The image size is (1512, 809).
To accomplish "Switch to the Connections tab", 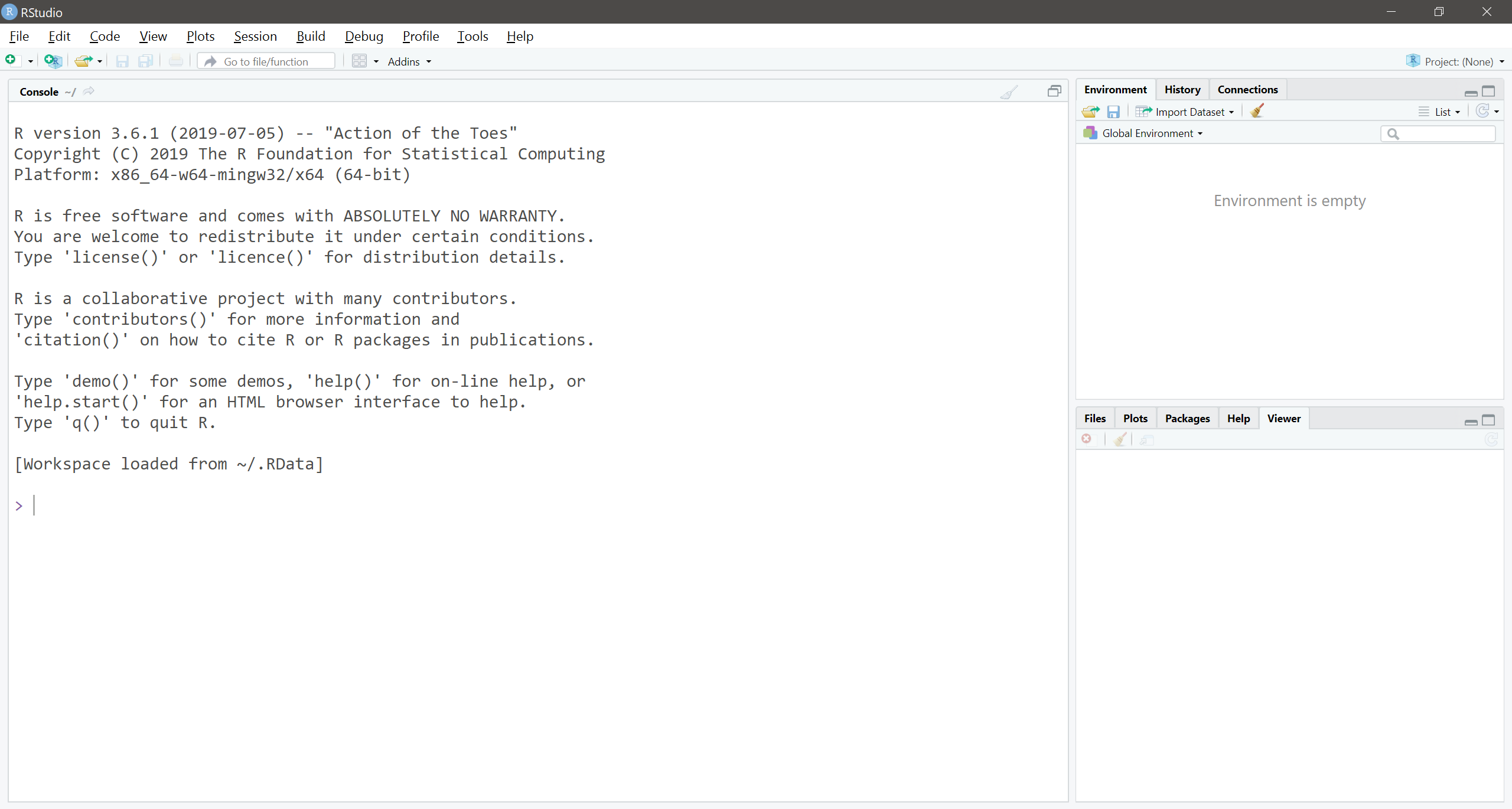I will [x=1247, y=90].
